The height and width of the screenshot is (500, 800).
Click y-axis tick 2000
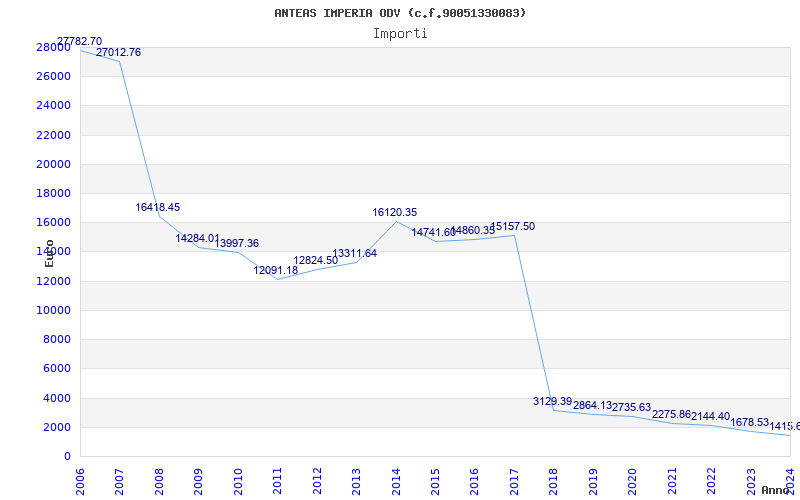(57, 428)
